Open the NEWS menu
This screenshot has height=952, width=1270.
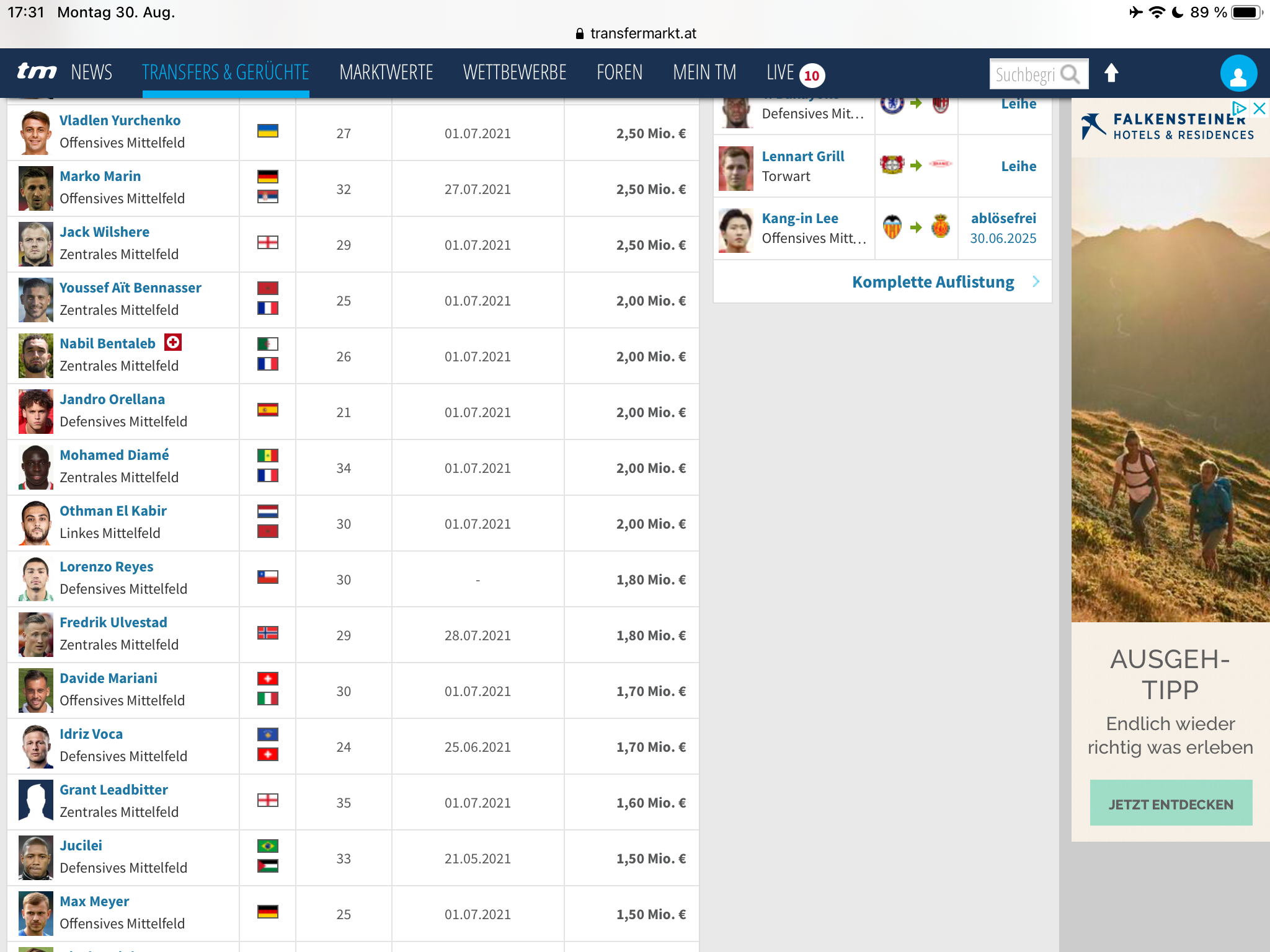click(x=92, y=73)
